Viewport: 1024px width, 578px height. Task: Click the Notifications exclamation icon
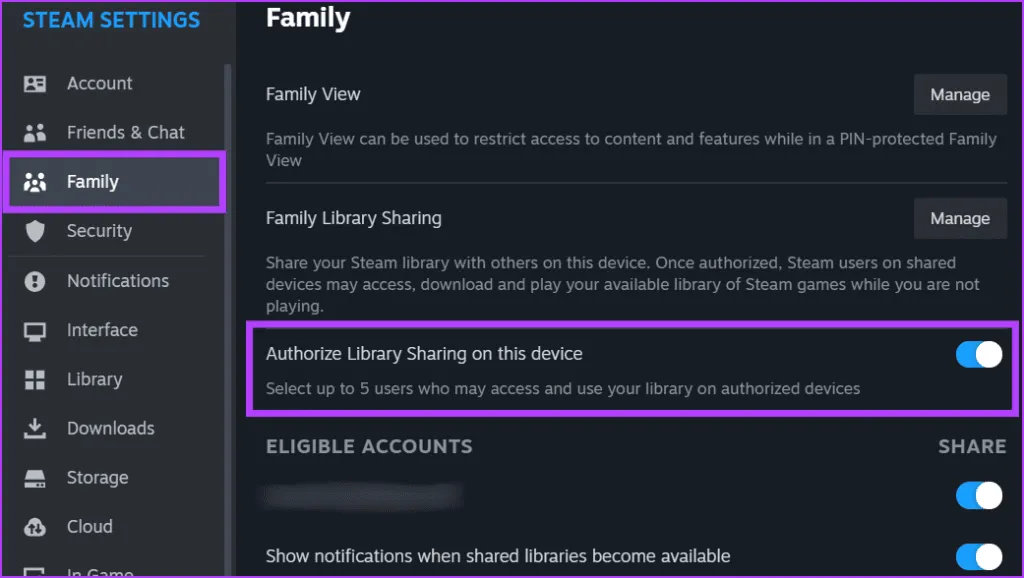pos(35,281)
